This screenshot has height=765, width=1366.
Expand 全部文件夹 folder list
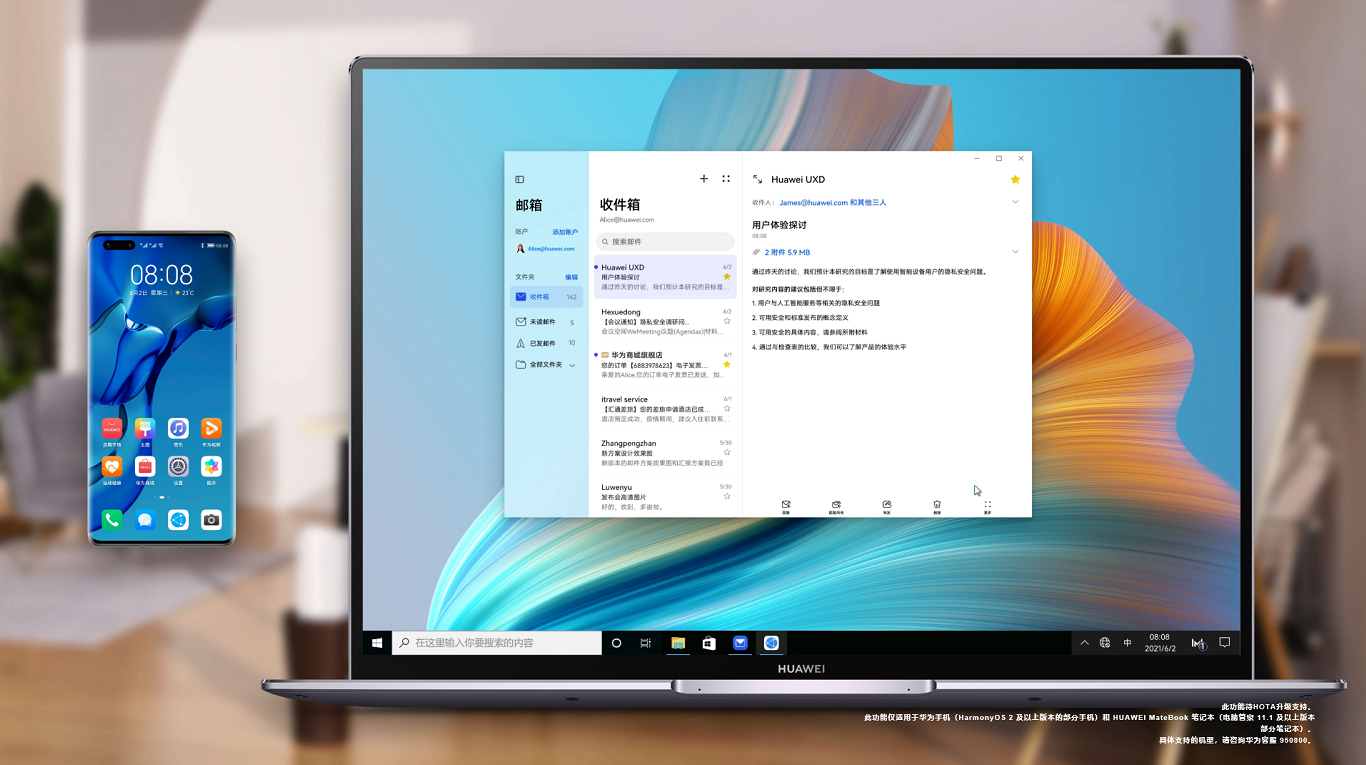(x=572, y=365)
